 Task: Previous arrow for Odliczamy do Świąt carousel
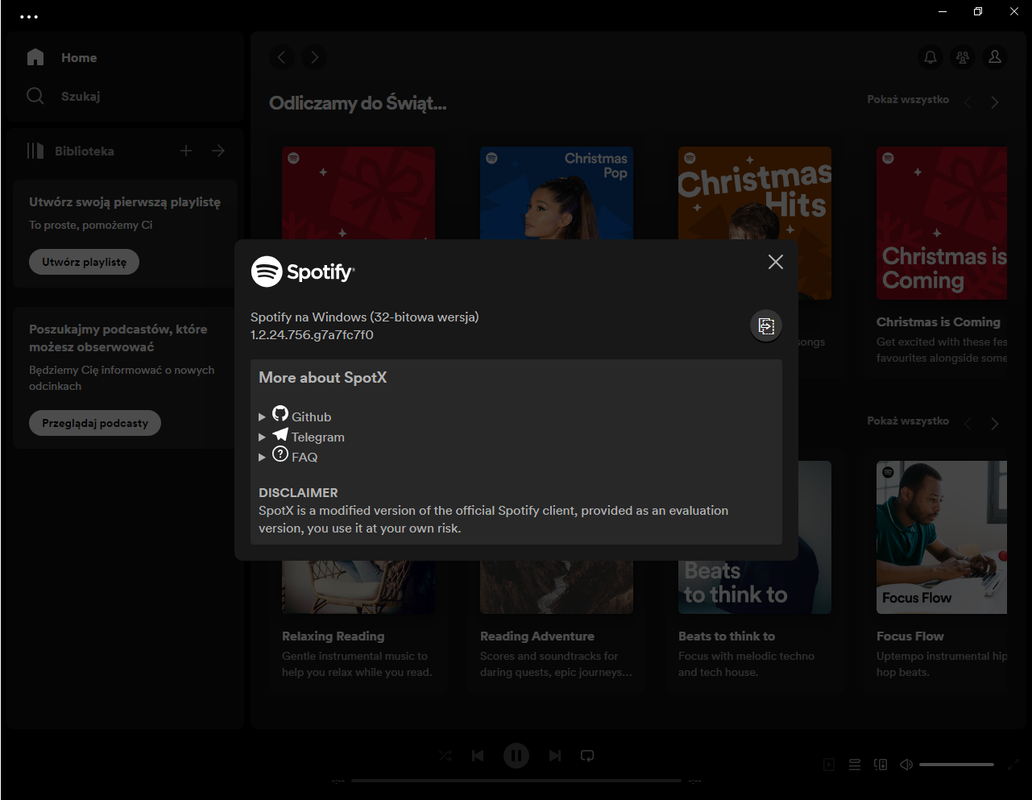point(968,102)
